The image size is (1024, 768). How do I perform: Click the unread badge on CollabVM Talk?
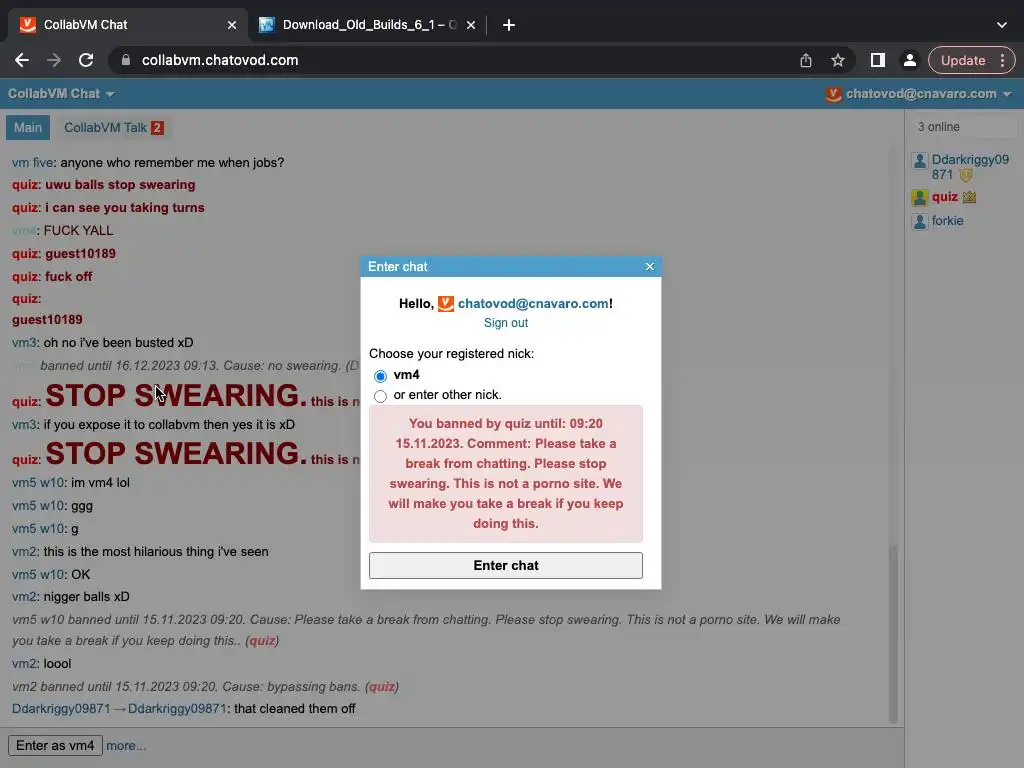(157, 128)
